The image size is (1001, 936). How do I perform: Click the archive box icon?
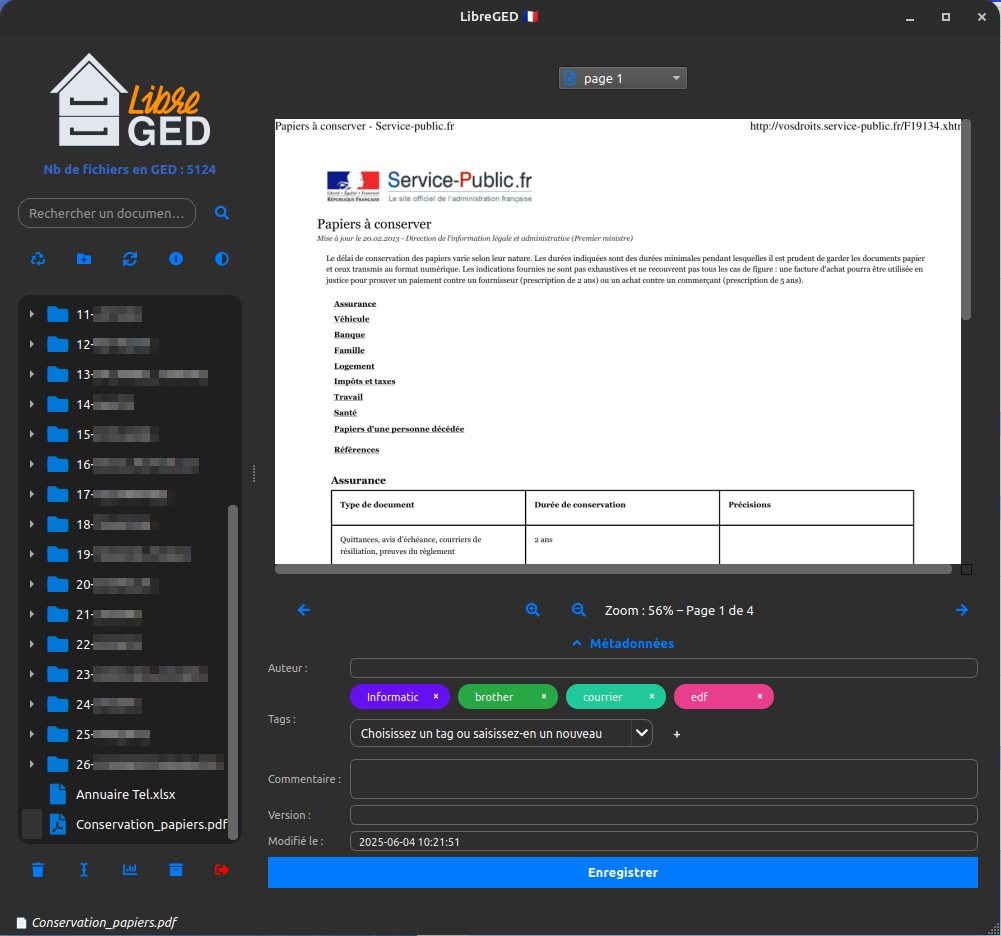(x=176, y=869)
